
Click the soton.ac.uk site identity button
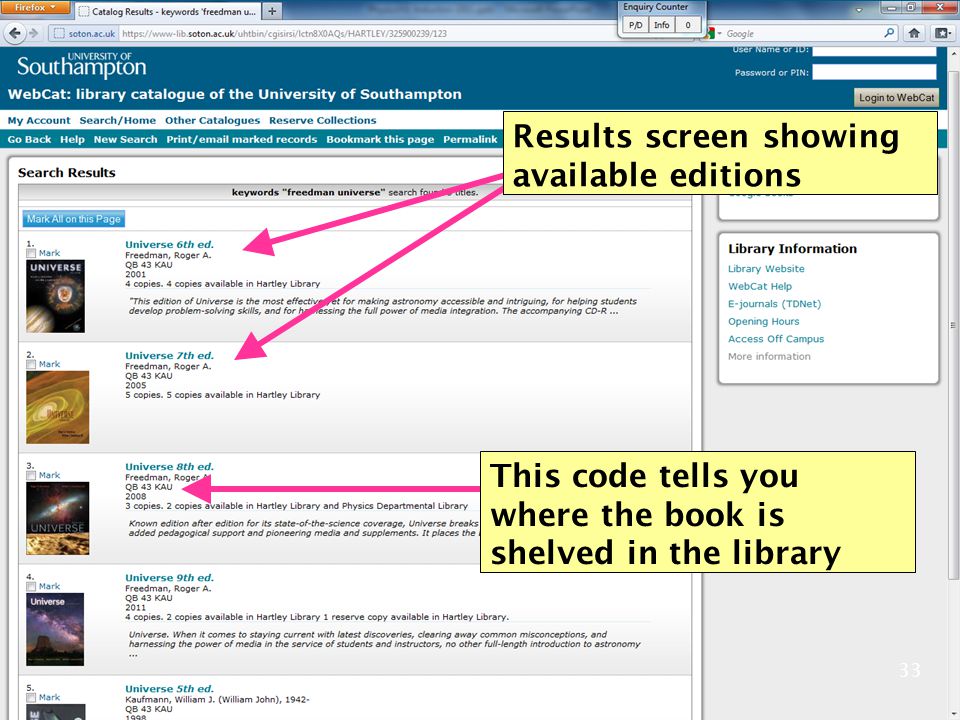(x=84, y=34)
